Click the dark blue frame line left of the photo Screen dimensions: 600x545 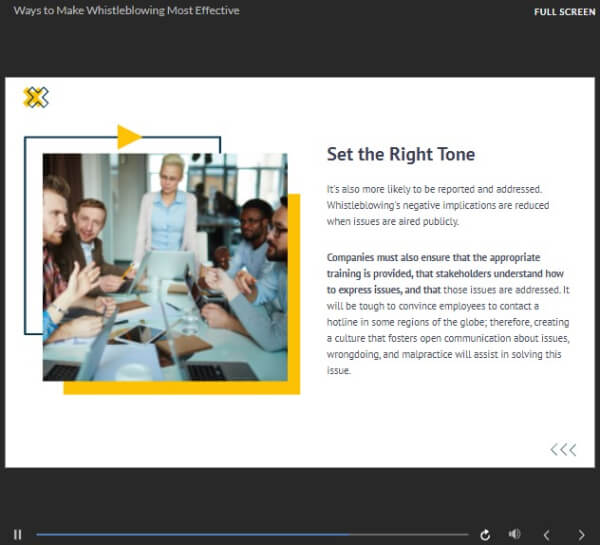pos(25,240)
